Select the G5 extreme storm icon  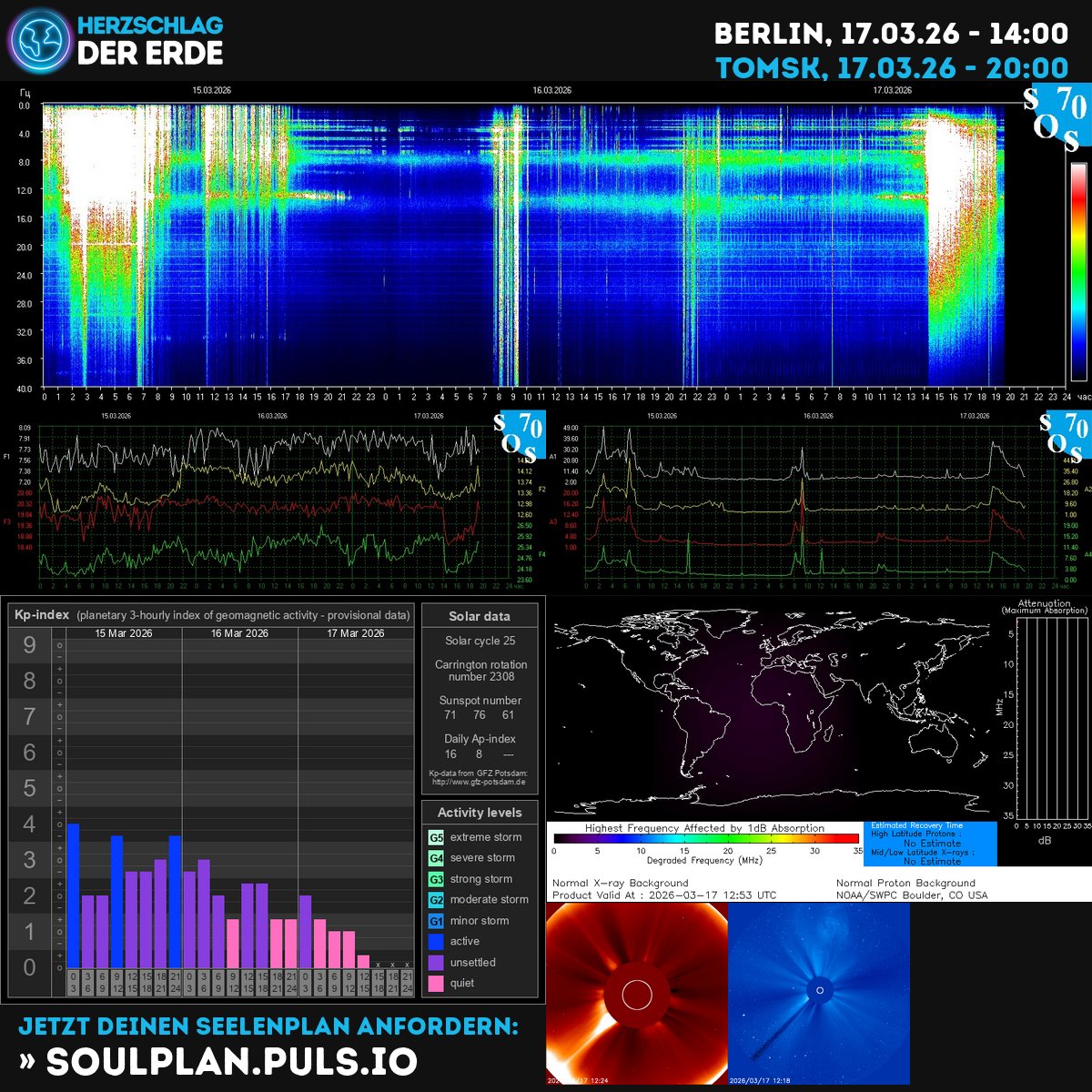(434, 836)
